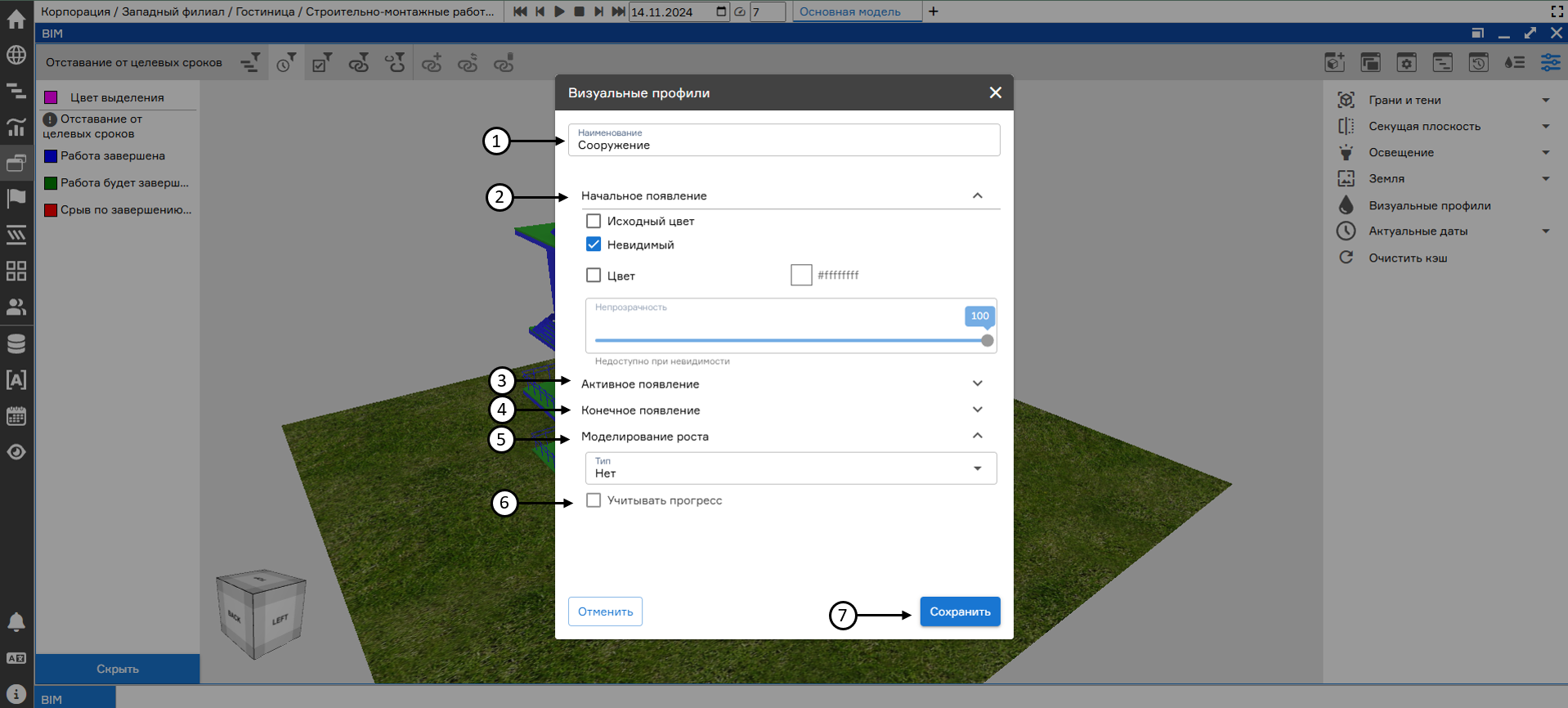The width and height of the screenshot is (1568, 708).
Task: Expand the Конечное появление section
Action: 978,410
